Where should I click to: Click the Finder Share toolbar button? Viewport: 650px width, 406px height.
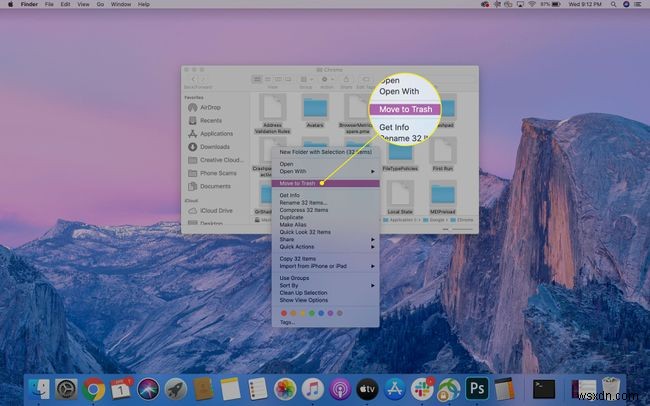click(346, 79)
